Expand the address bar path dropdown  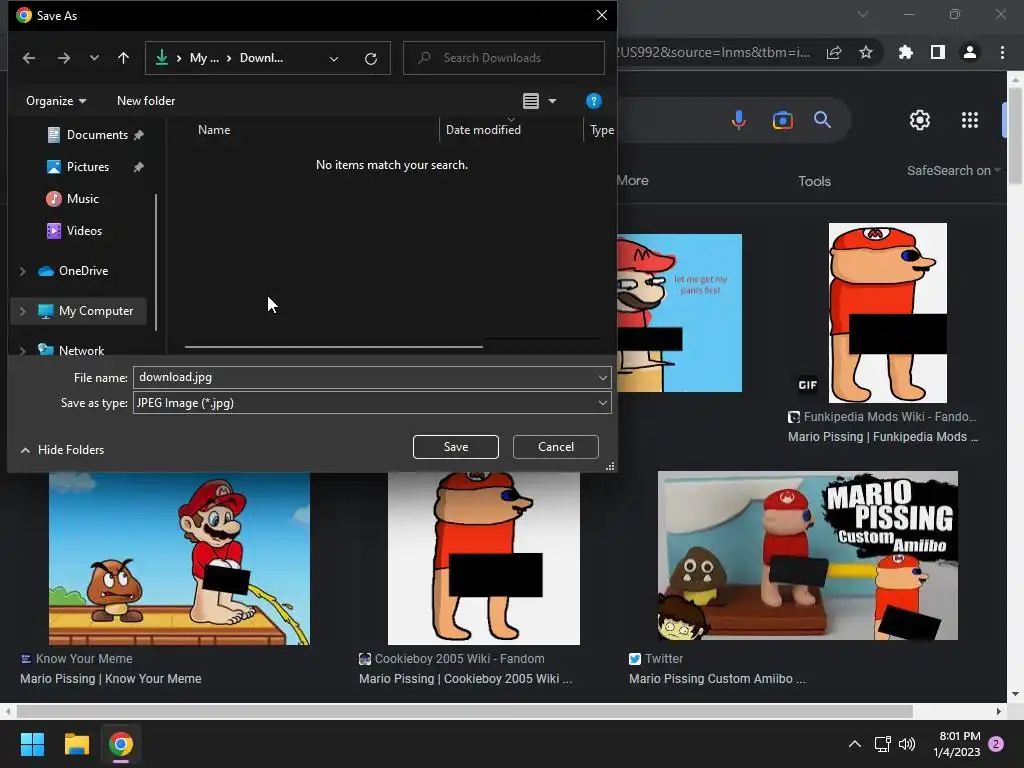[334, 59]
